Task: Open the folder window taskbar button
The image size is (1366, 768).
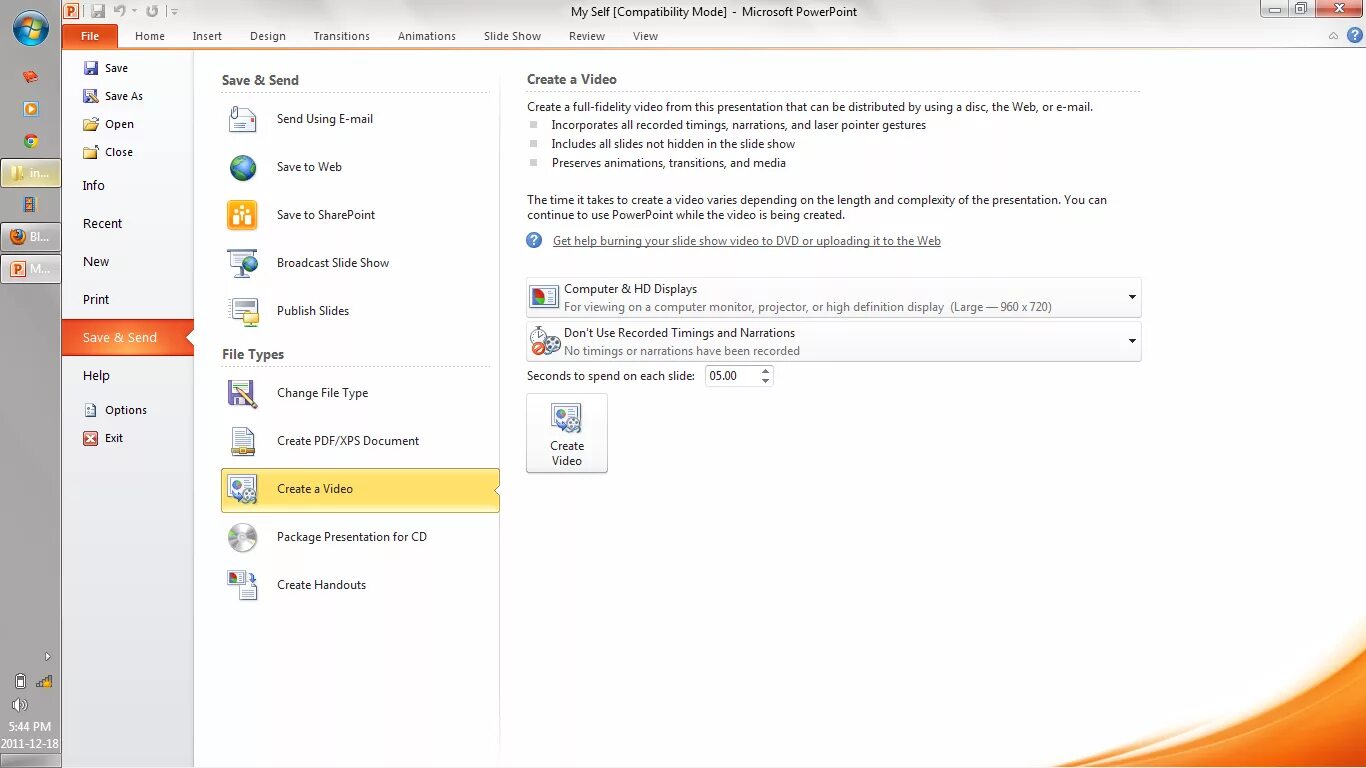Action: point(31,173)
